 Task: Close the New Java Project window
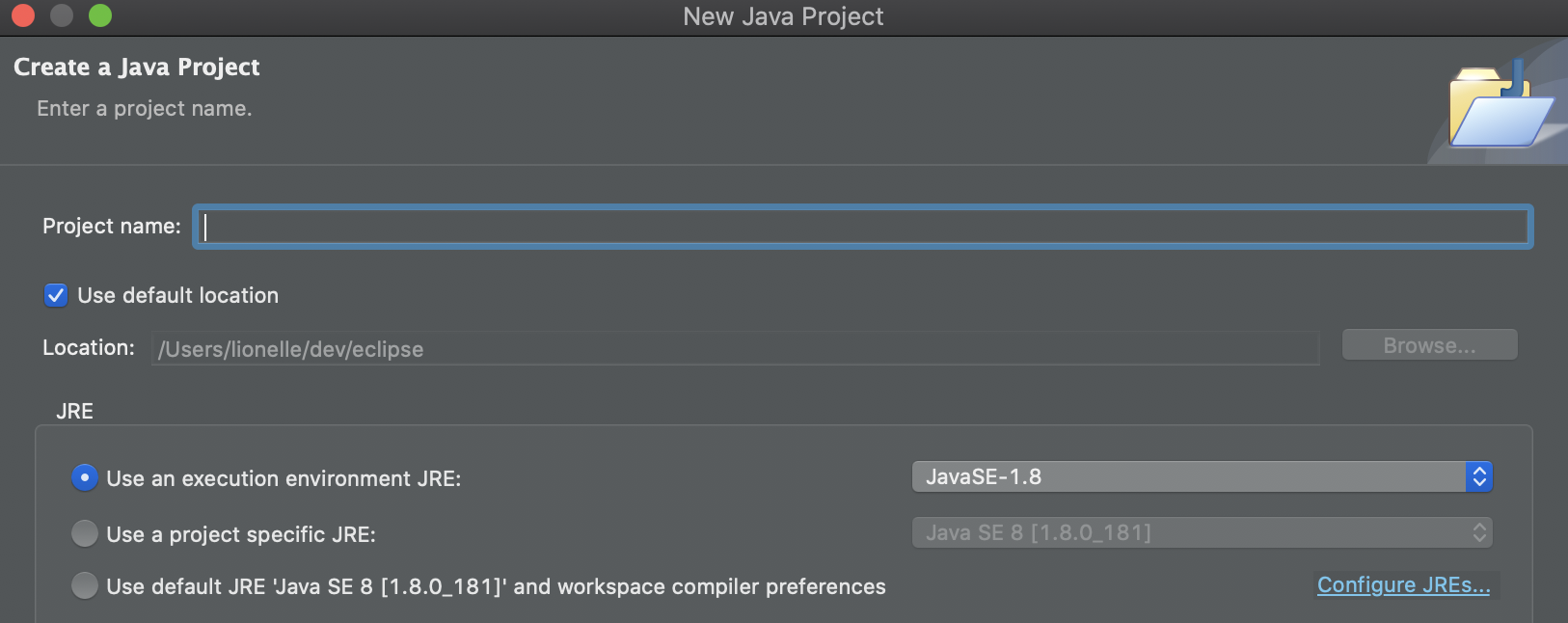click(23, 15)
